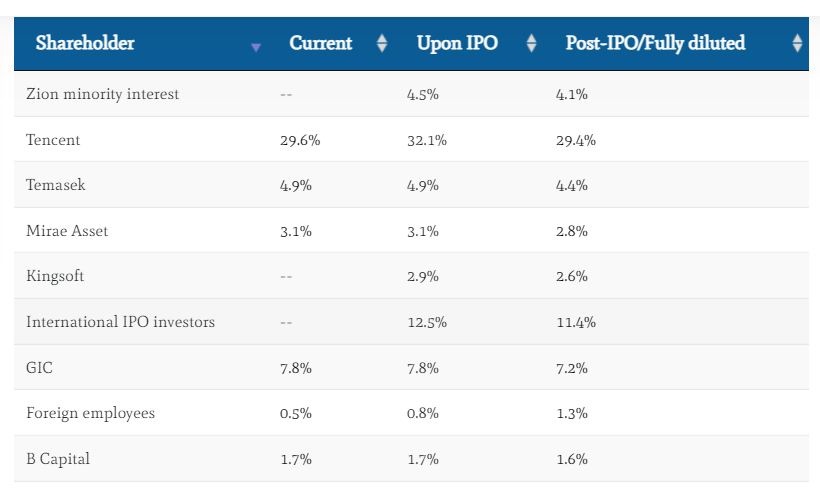Click Tencent's 29.6% Current value
This screenshot has width=820, height=492.
(300, 140)
